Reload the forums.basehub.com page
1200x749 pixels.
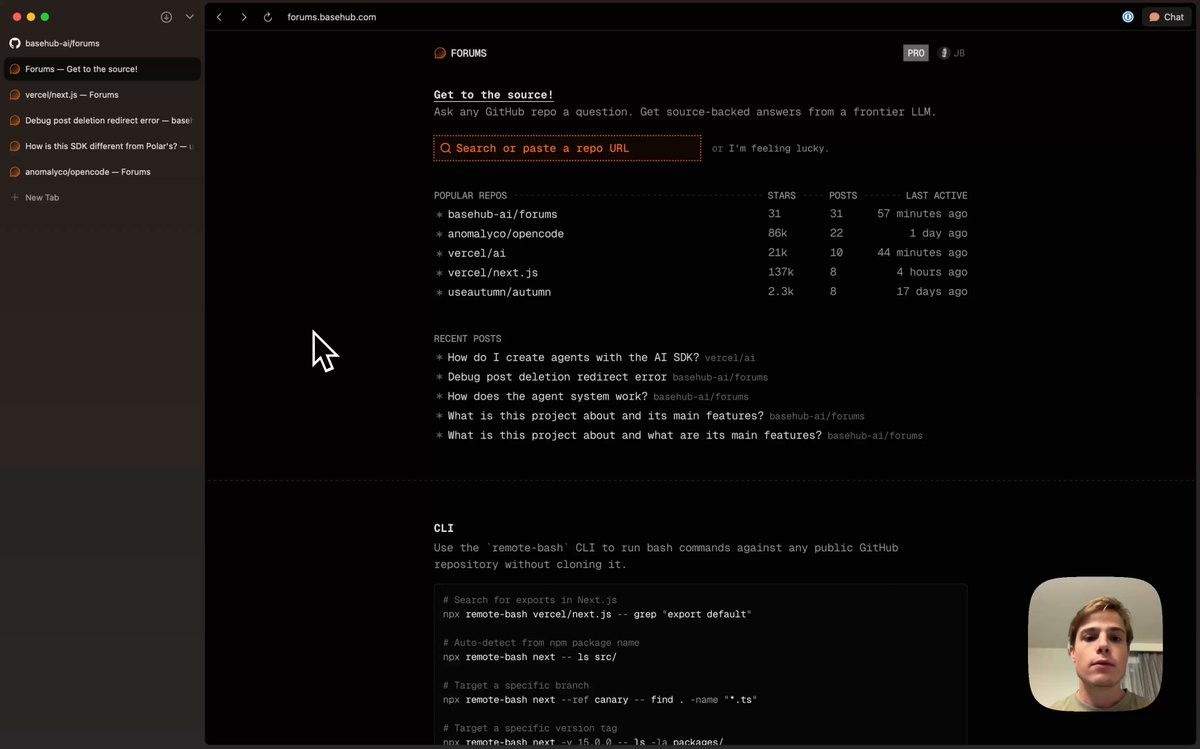268,17
